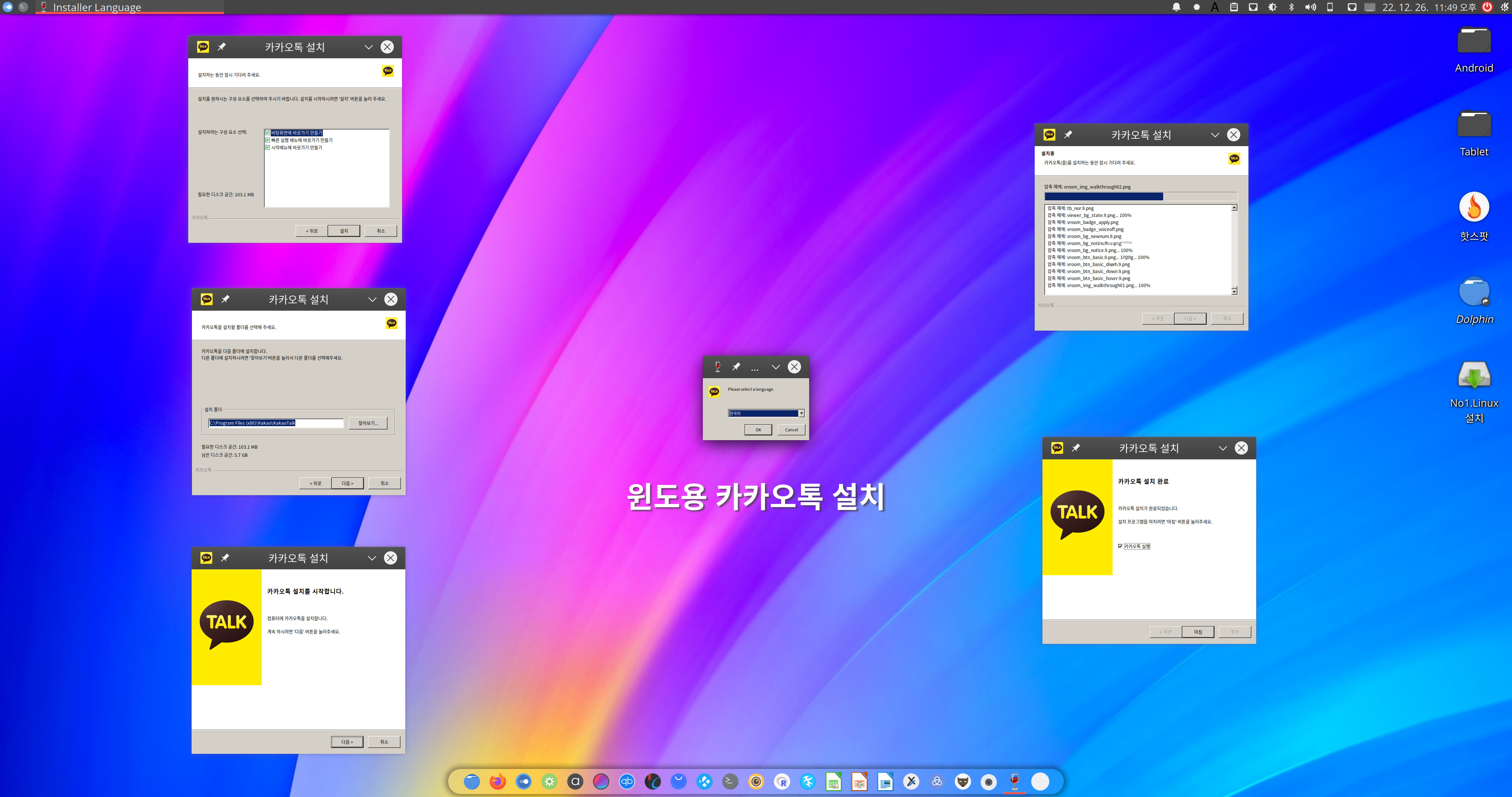Click 뒤로 in the folder selection window
Viewport: 1512px width, 797px height.
315,483
